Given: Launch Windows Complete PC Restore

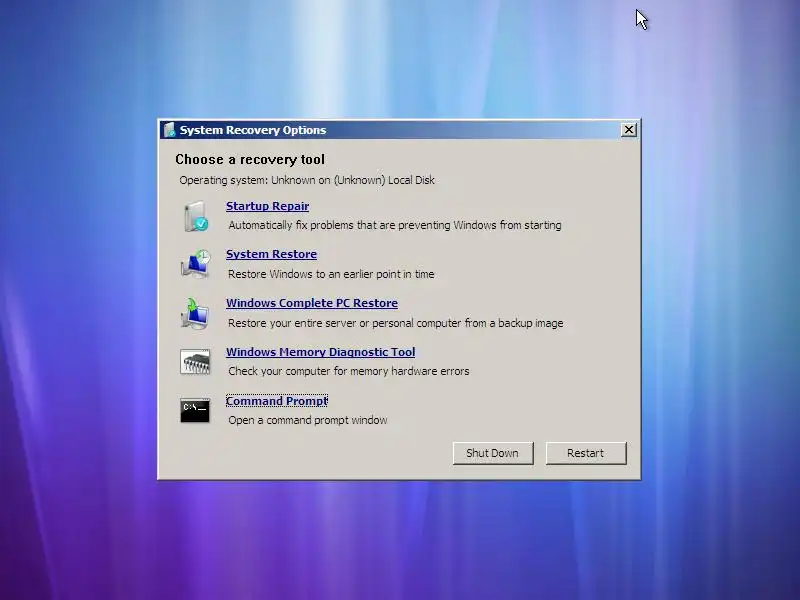Looking at the screenshot, I should coord(312,303).
